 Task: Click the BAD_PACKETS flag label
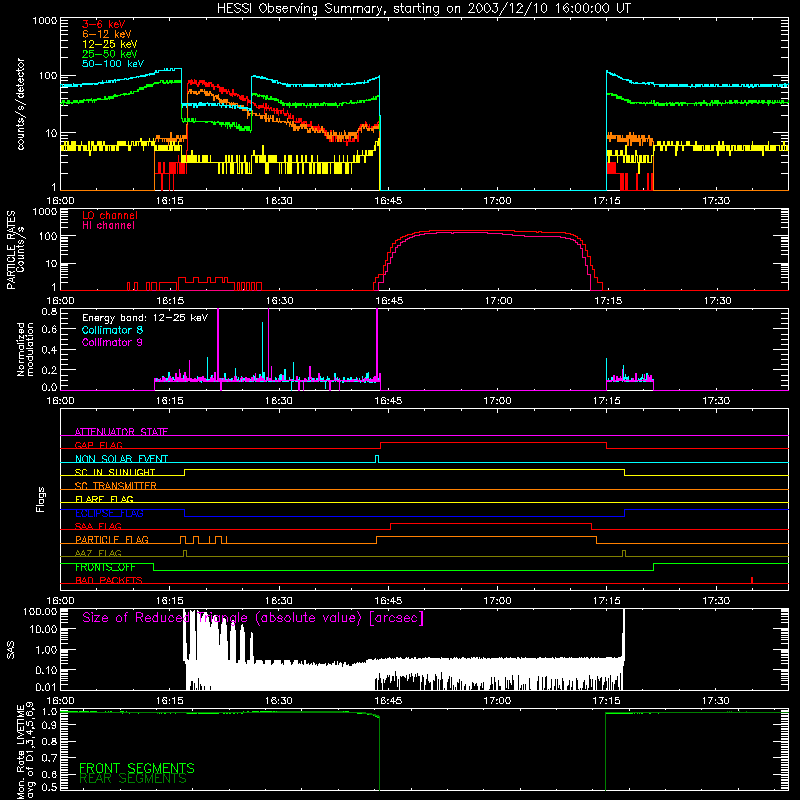coord(109,580)
